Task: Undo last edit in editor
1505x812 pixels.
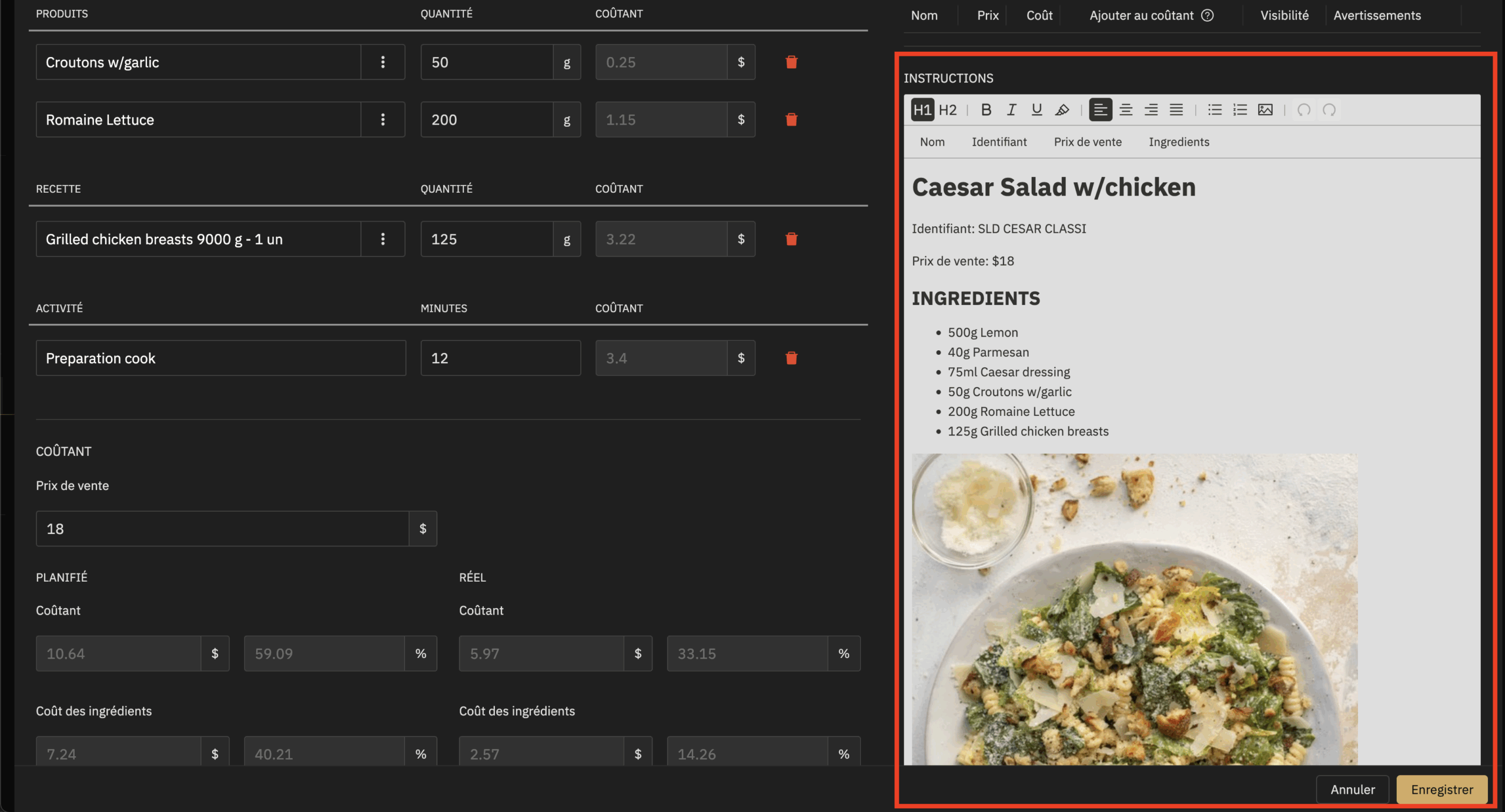Action: tap(1303, 110)
